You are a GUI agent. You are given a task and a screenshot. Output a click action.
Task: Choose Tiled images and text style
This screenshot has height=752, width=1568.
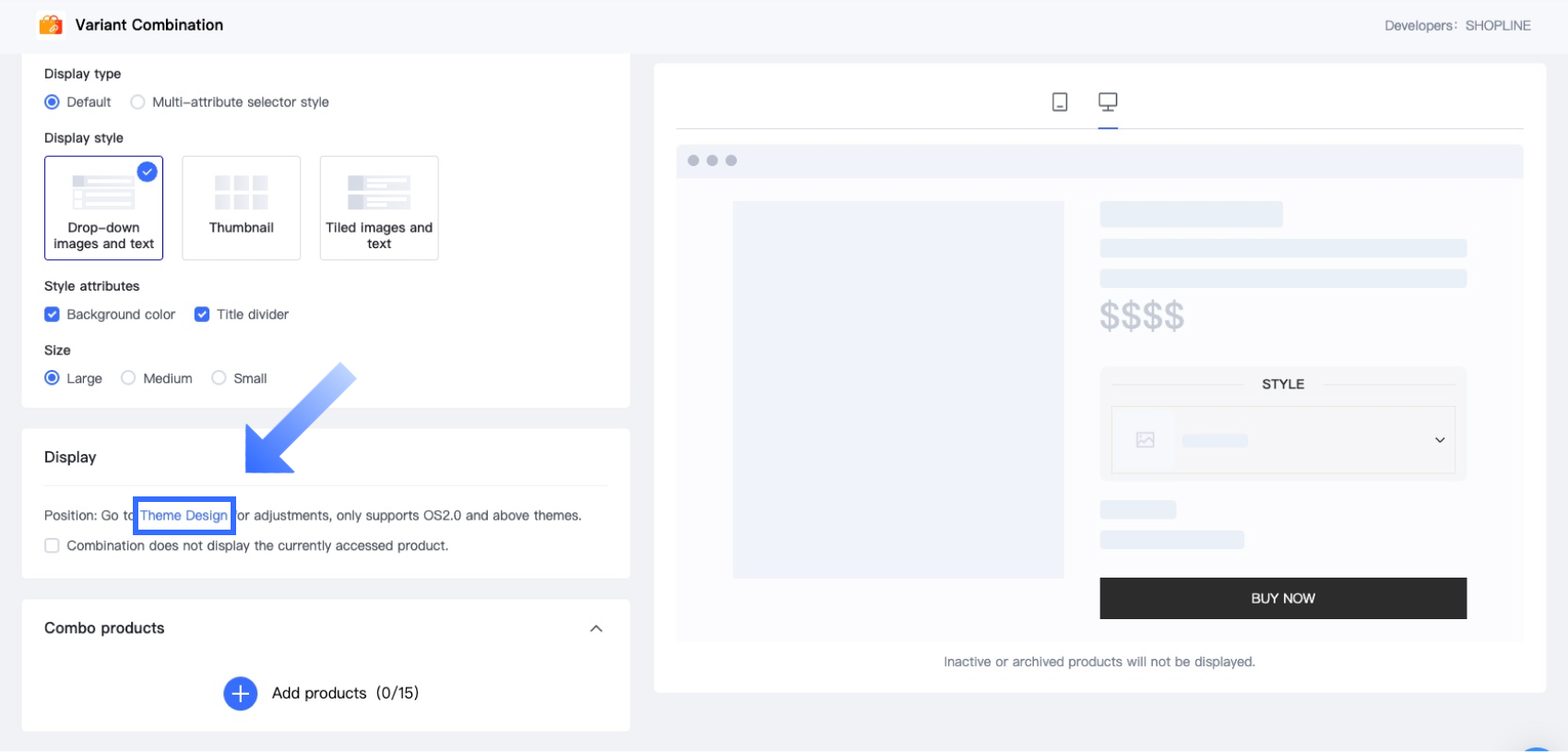[x=379, y=208]
